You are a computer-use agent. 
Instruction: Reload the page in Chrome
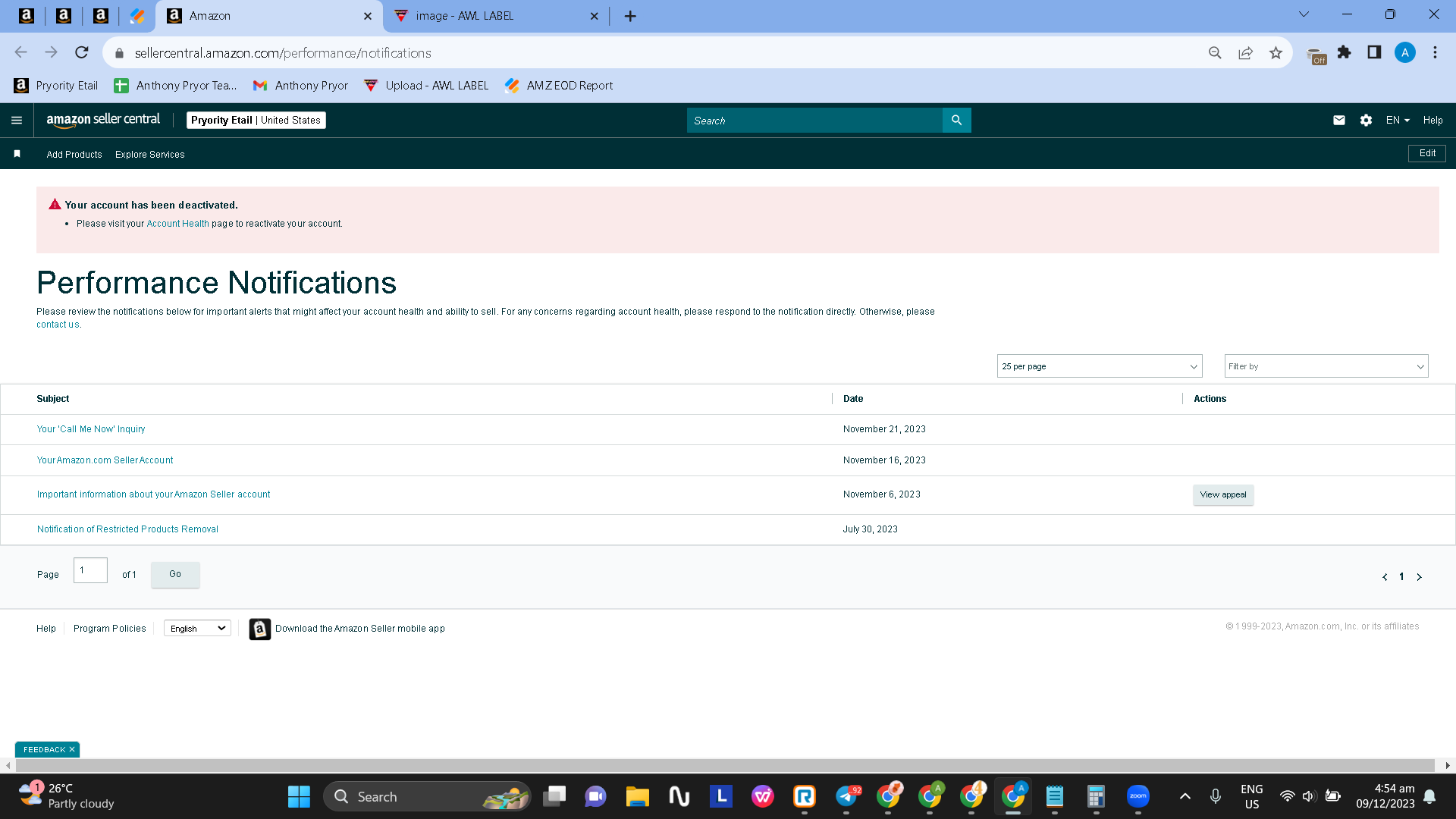(82, 52)
